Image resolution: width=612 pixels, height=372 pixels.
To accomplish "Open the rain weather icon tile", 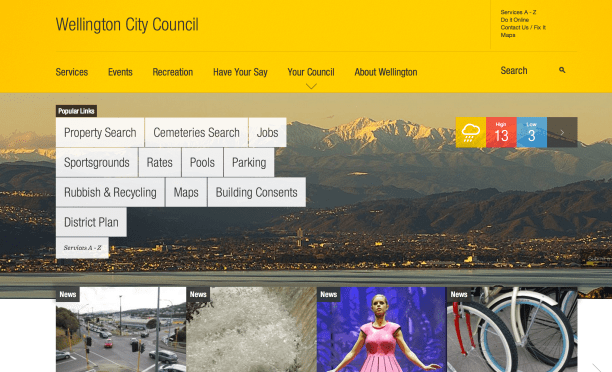I will [x=471, y=132].
